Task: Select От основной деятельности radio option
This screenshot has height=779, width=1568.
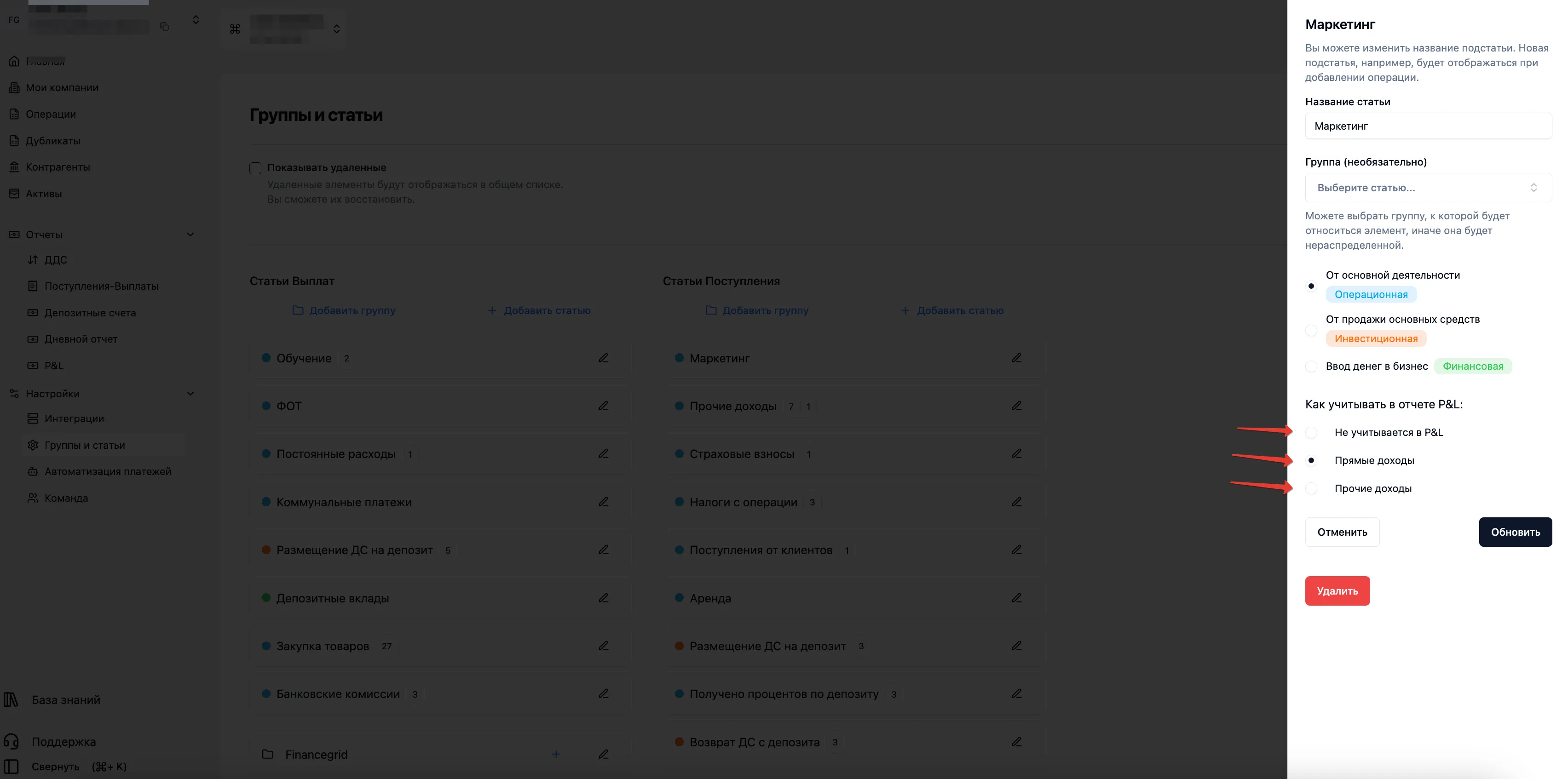Action: click(x=1311, y=286)
